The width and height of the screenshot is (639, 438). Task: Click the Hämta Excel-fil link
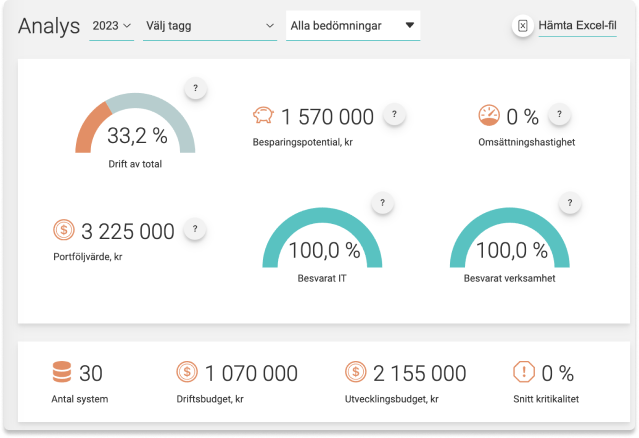[x=577, y=26]
